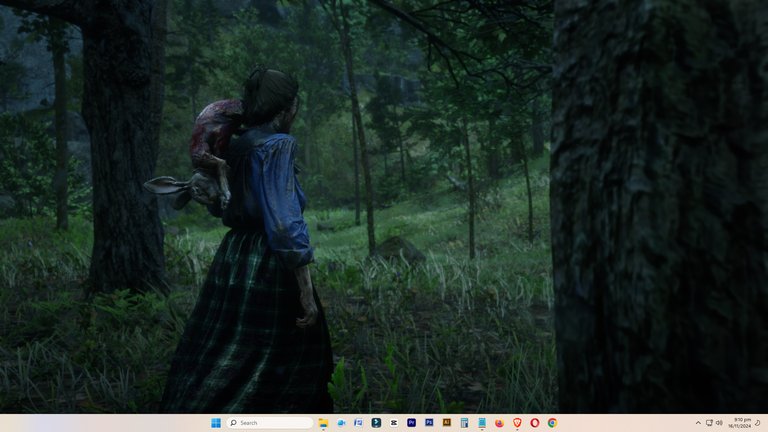The image size is (768, 432).
Task: Open Google Chrome from taskbar
Action: click(552, 423)
